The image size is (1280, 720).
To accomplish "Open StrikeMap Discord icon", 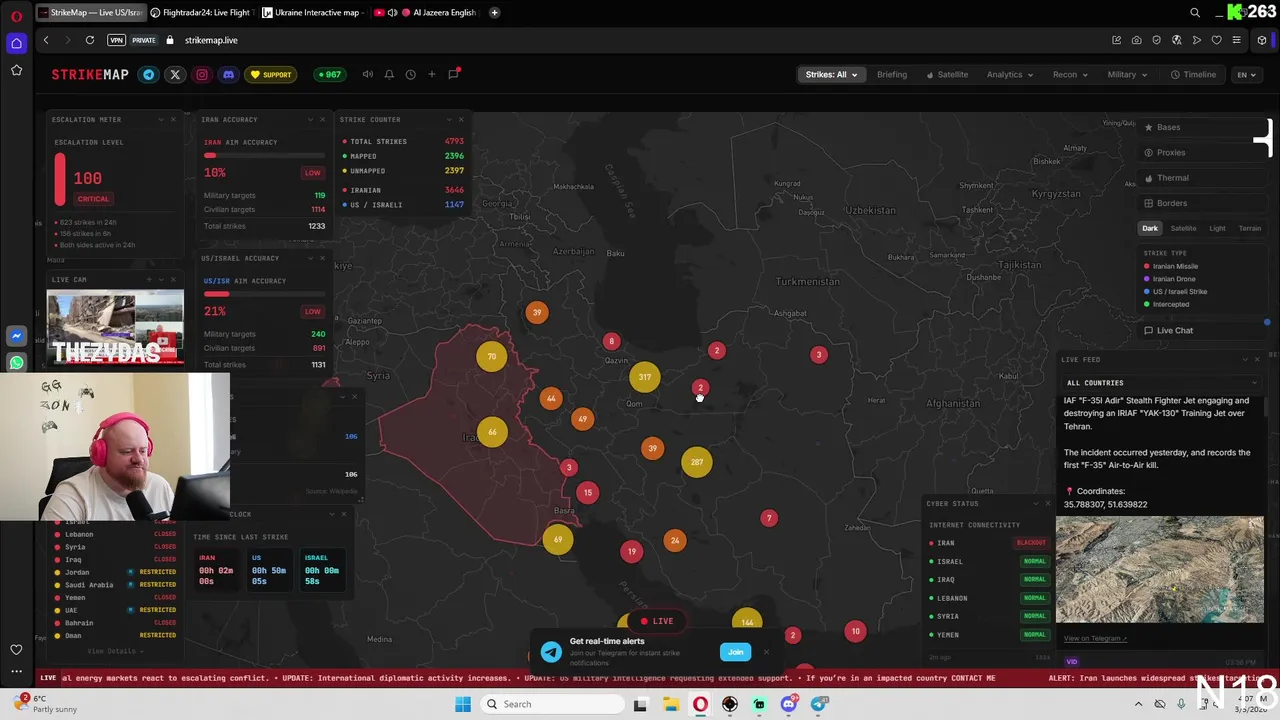I will 228,74.
